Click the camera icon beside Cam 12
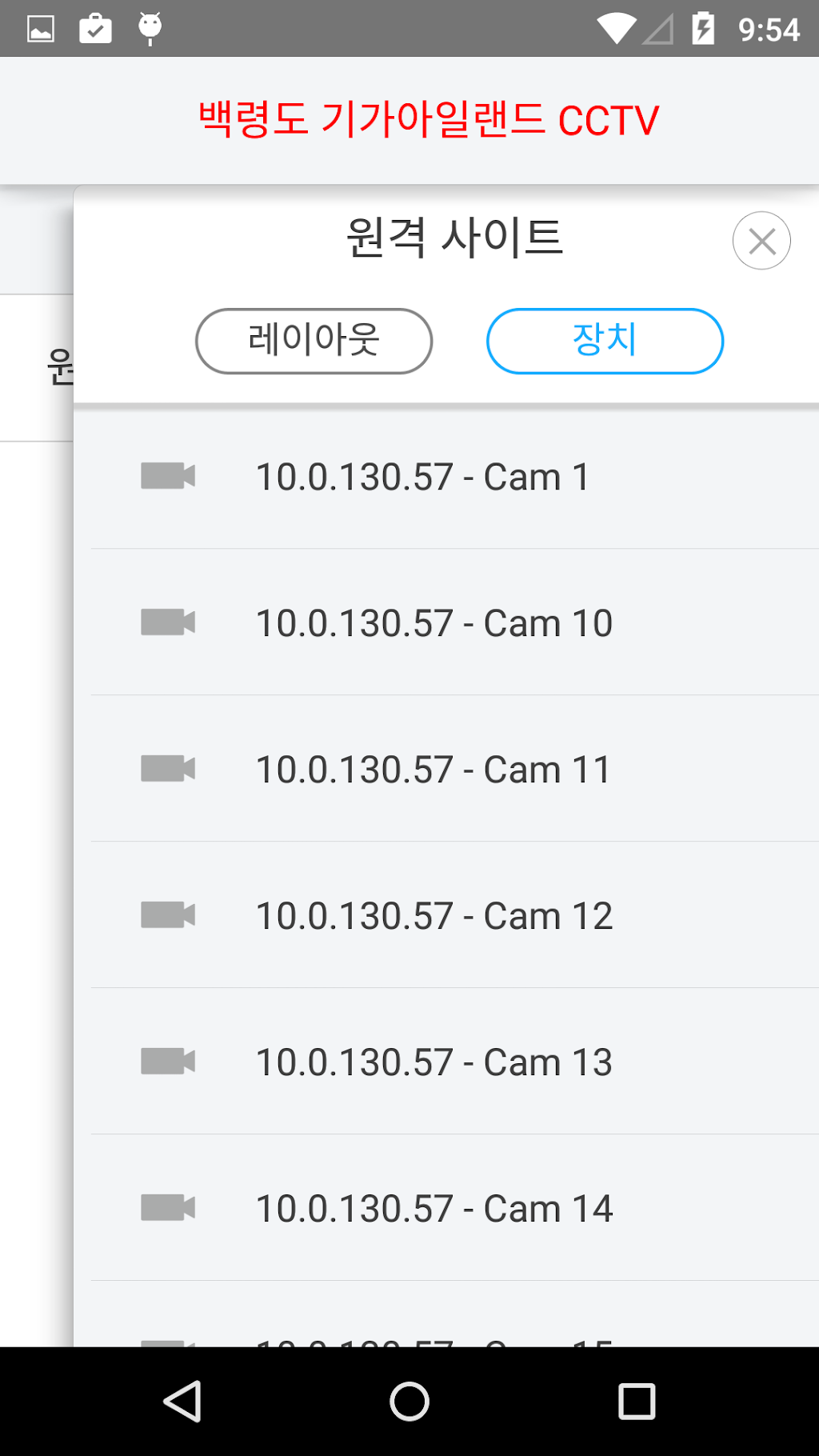This screenshot has height=1456, width=819. [x=168, y=915]
